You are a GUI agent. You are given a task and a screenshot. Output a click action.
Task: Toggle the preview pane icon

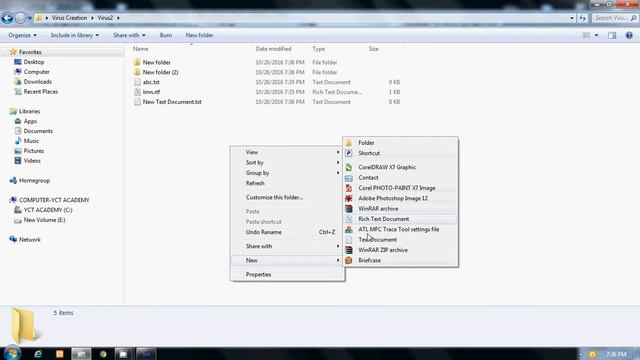pyautogui.click(x=612, y=36)
